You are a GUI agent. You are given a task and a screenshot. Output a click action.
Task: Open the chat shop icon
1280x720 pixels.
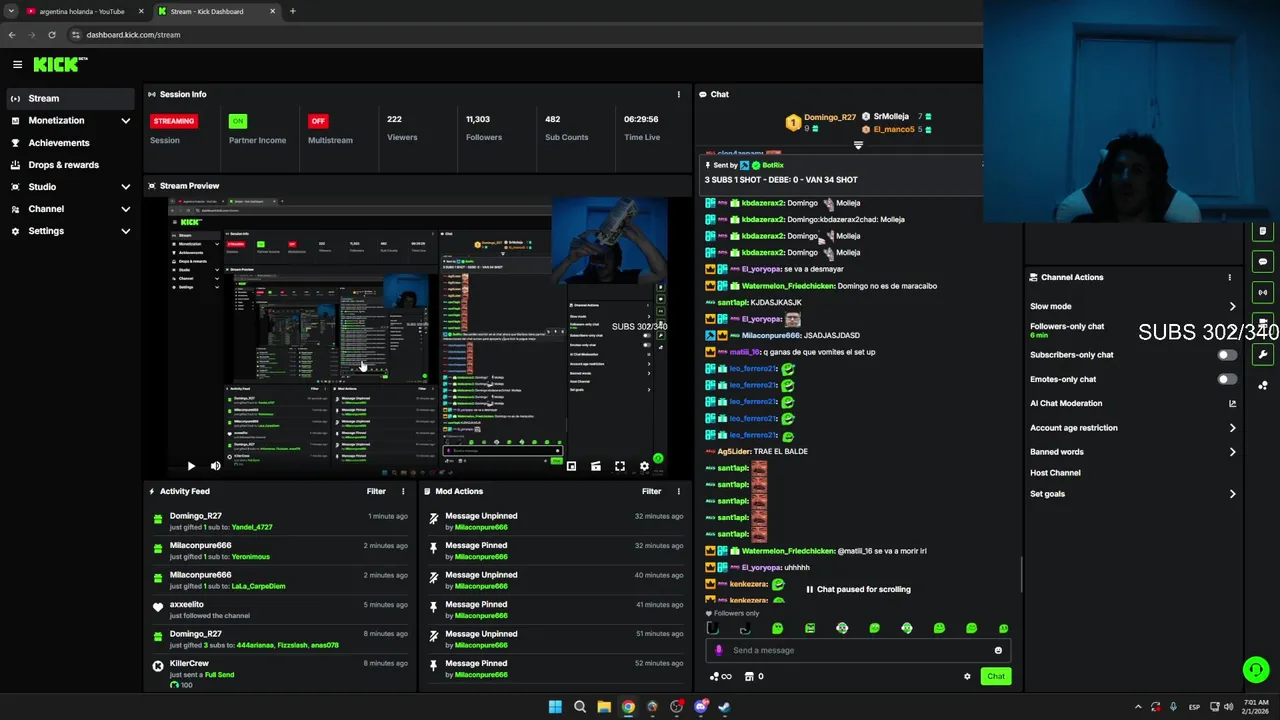point(753,676)
